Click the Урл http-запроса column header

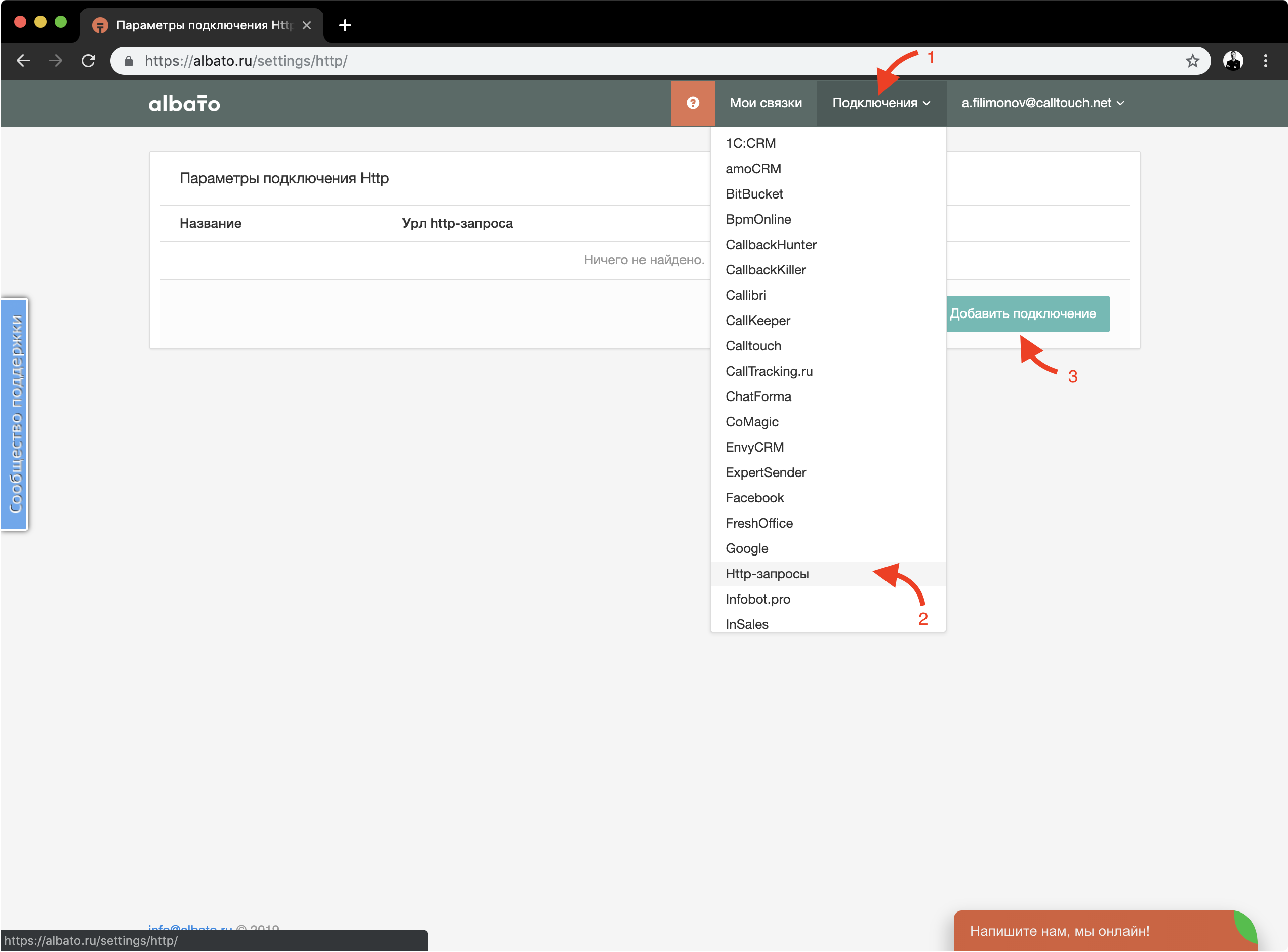pos(457,224)
